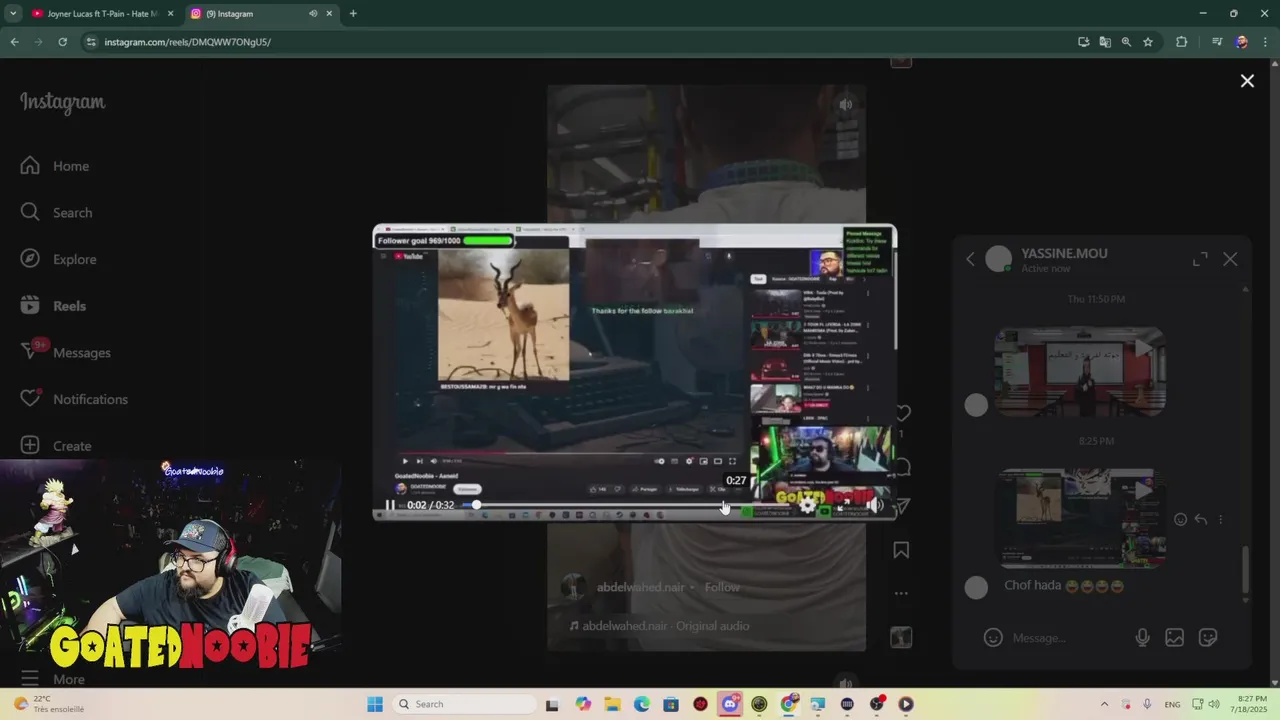
Task: Open emoji picker in message box
Action: (x=993, y=637)
